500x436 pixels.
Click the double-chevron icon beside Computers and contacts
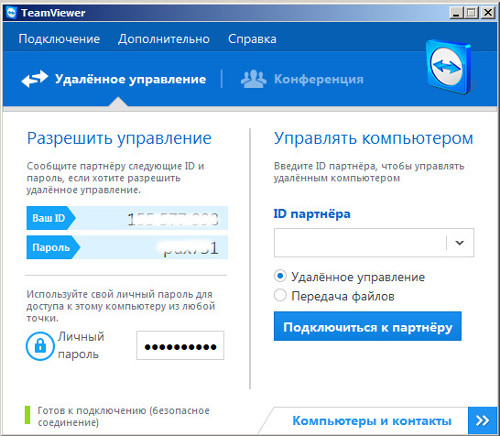(482, 420)
